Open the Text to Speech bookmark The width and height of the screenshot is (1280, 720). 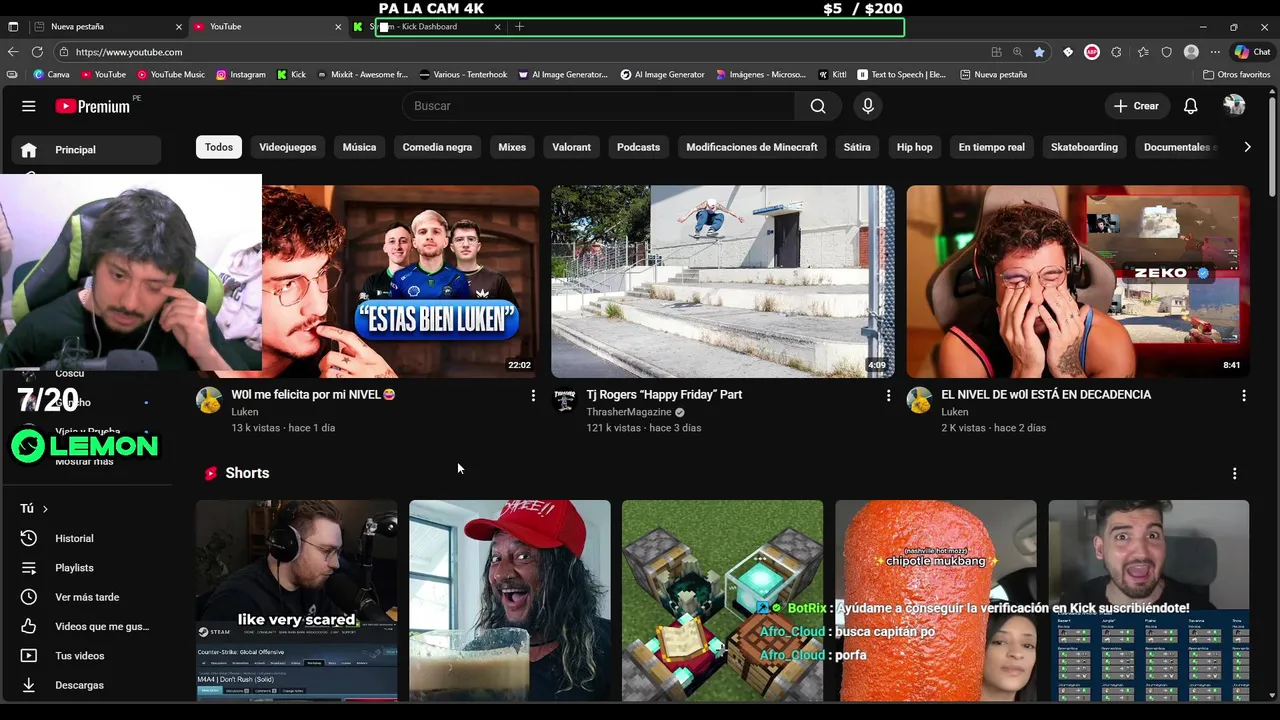[x=900, y=74]
